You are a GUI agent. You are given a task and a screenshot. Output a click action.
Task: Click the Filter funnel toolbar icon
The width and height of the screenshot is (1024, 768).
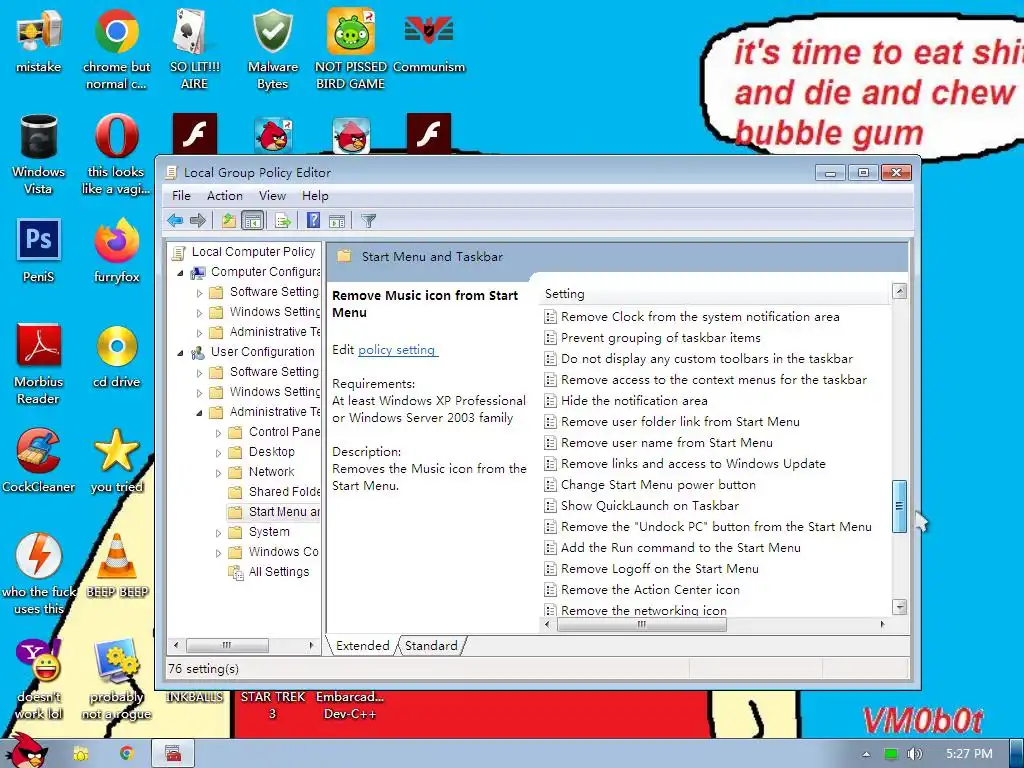(x=369, y=221)
